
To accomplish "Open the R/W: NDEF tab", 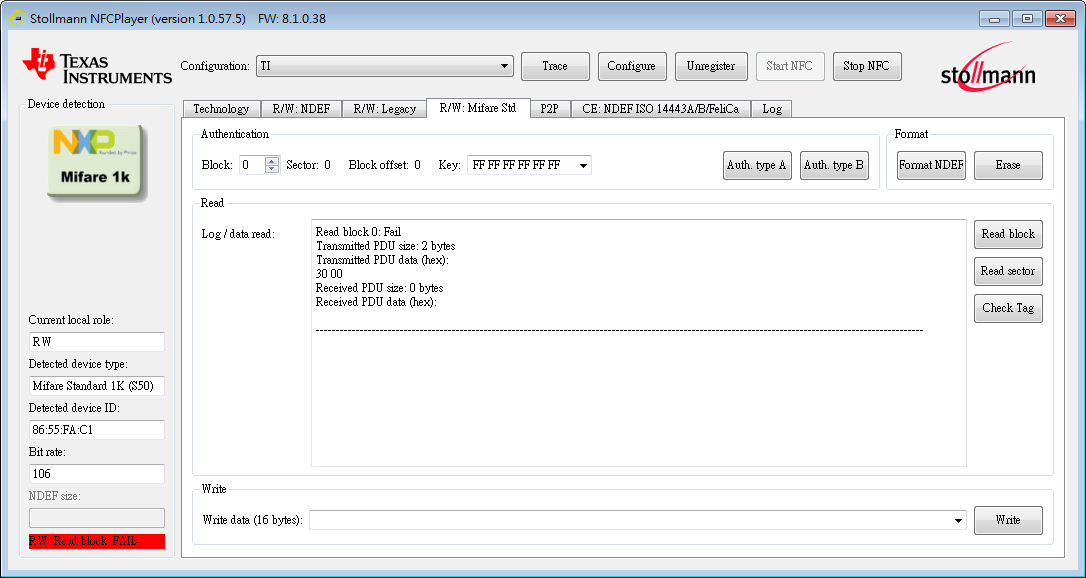I will (301, 109).
